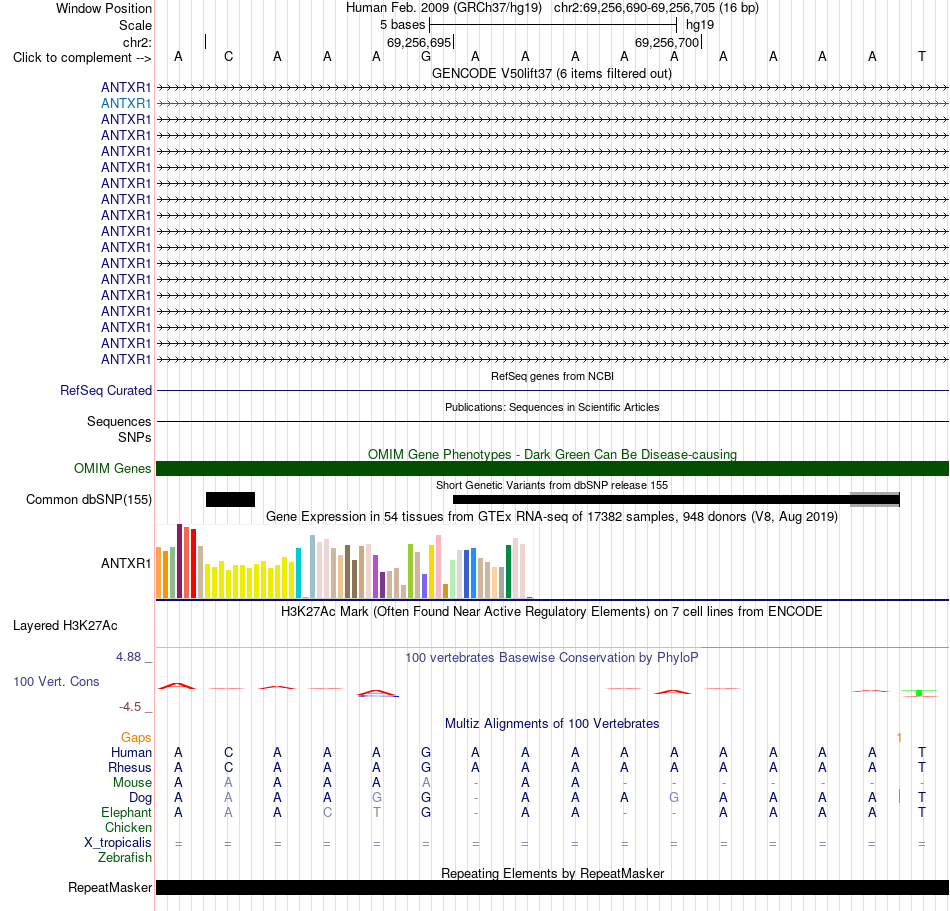Click the '69,256,700' ruler position
This screenshot has height=911, width=950.
pyautogui.click(x=666, y=42)
